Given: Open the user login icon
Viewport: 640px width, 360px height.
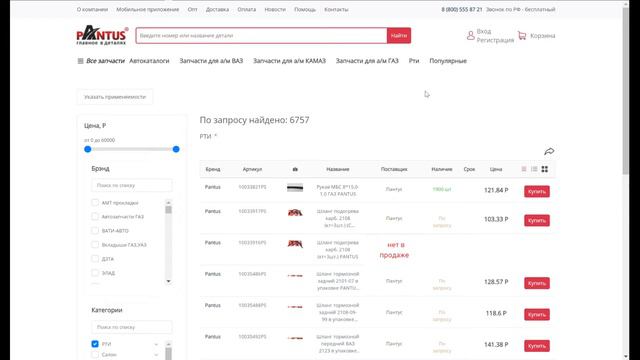Looking at the screenshot, I should (x=471, y=36).
